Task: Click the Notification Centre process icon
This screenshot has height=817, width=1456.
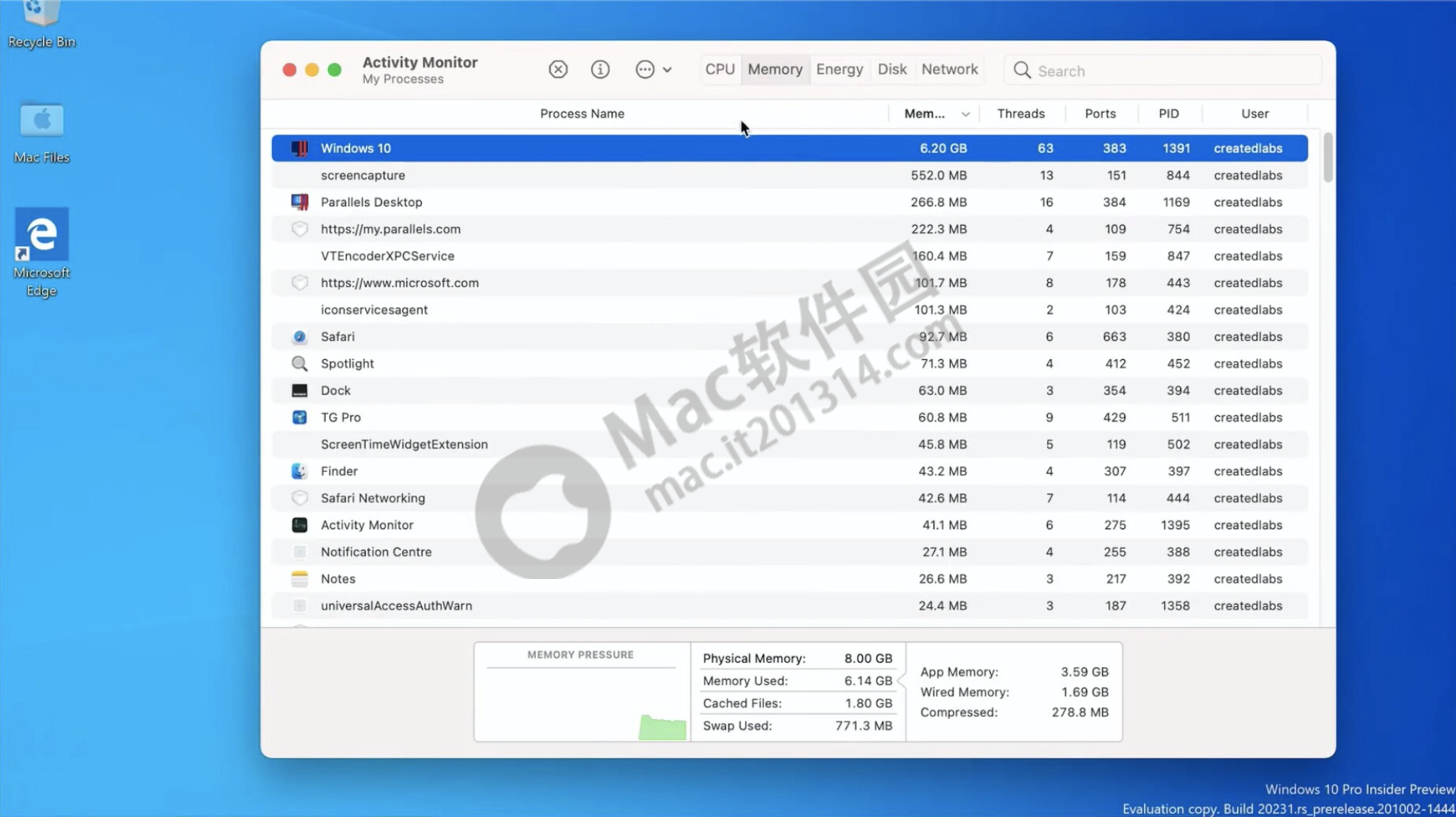Action: [300, 552]
